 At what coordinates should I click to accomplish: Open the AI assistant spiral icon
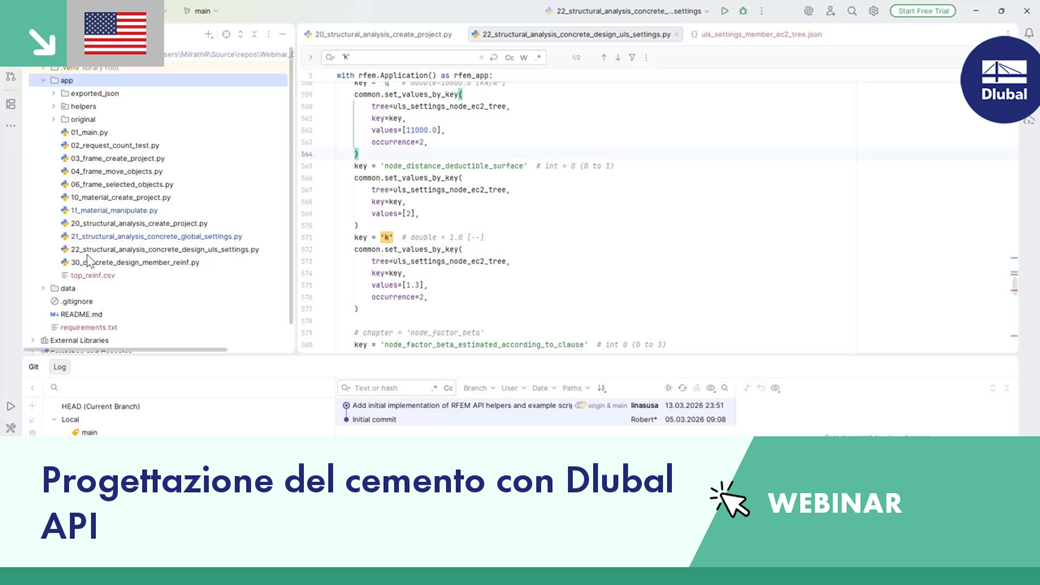pos(808,11)
